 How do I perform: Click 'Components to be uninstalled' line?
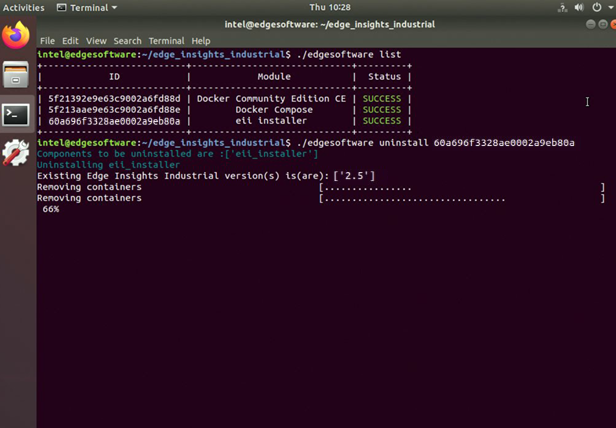coord(177,154)
